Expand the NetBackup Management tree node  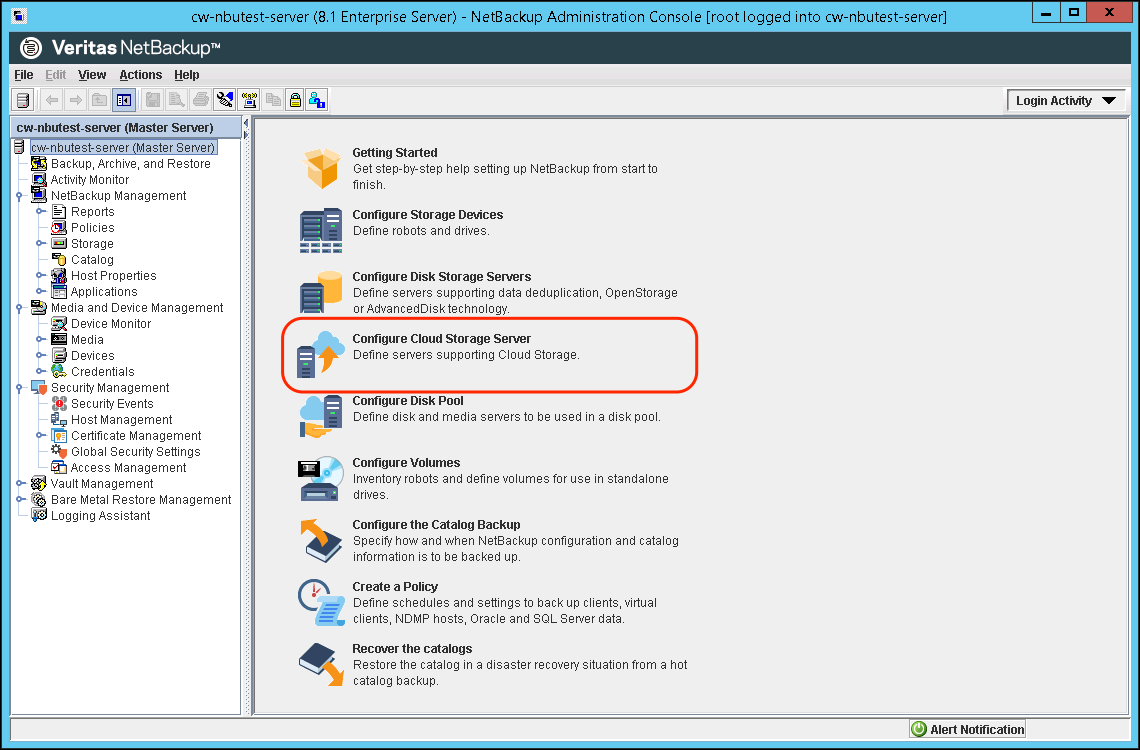(x=20, y=195)
